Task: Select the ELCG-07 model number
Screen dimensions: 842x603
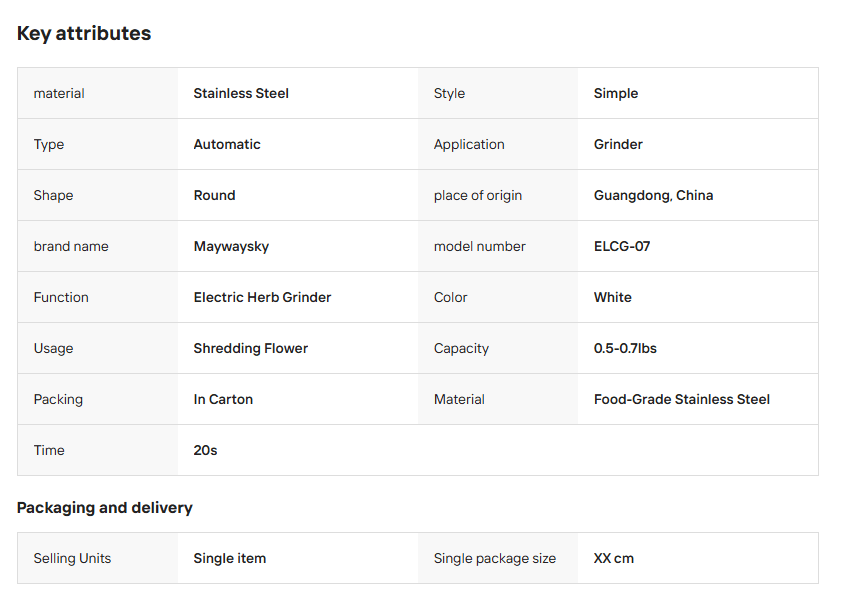Action: [x=622, y=246]
